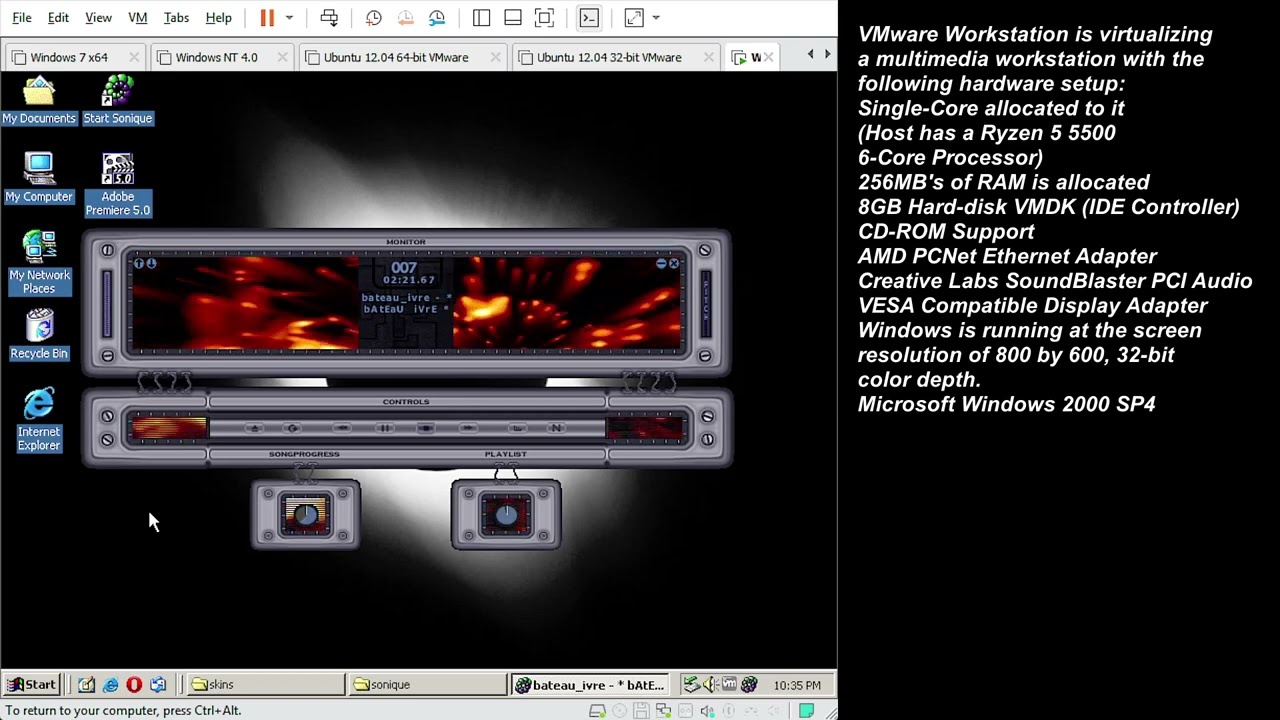Screen dimensions: 1280x720
Task: Toggle VMware console view
Action: point(589,18)
